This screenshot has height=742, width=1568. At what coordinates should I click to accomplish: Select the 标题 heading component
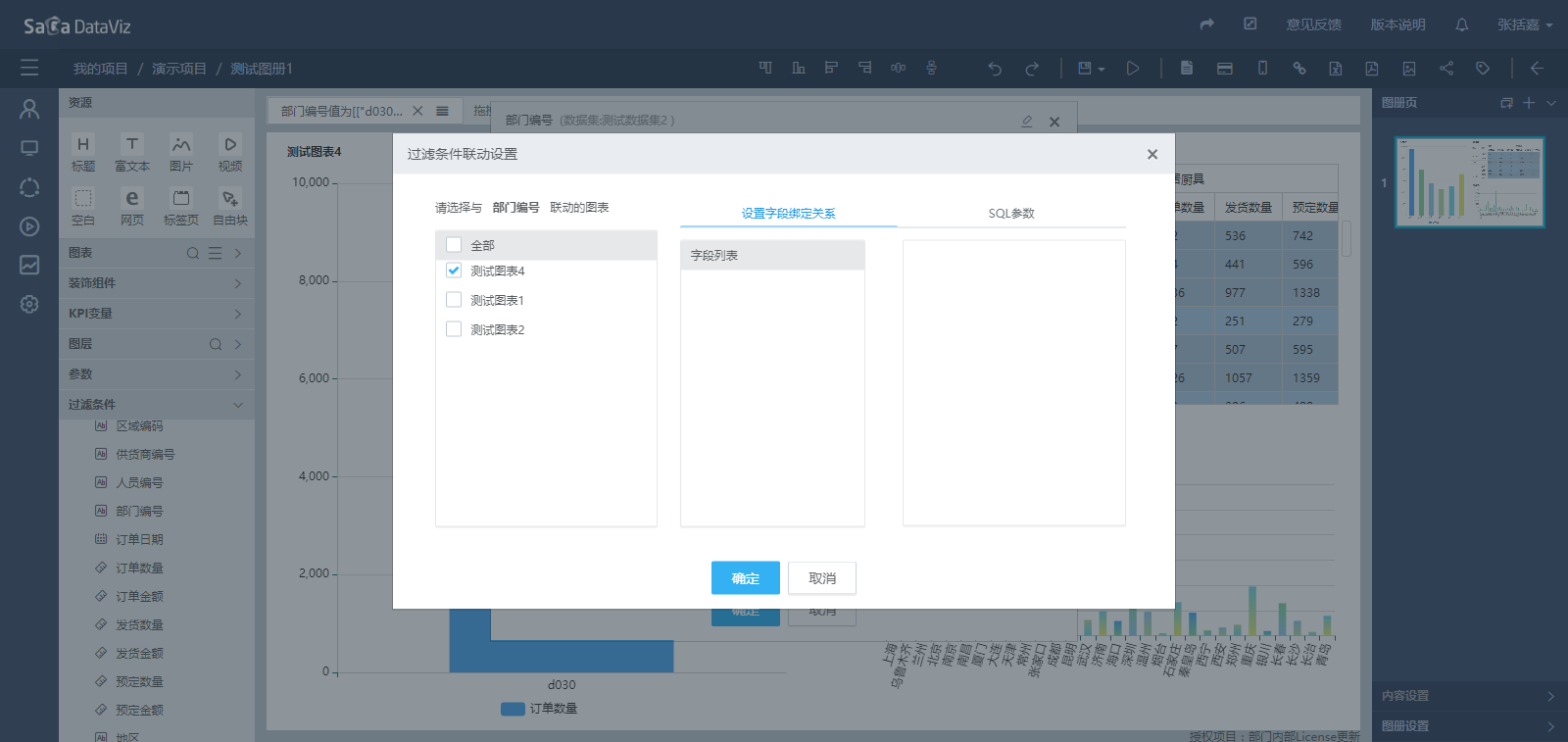(83, 154)
